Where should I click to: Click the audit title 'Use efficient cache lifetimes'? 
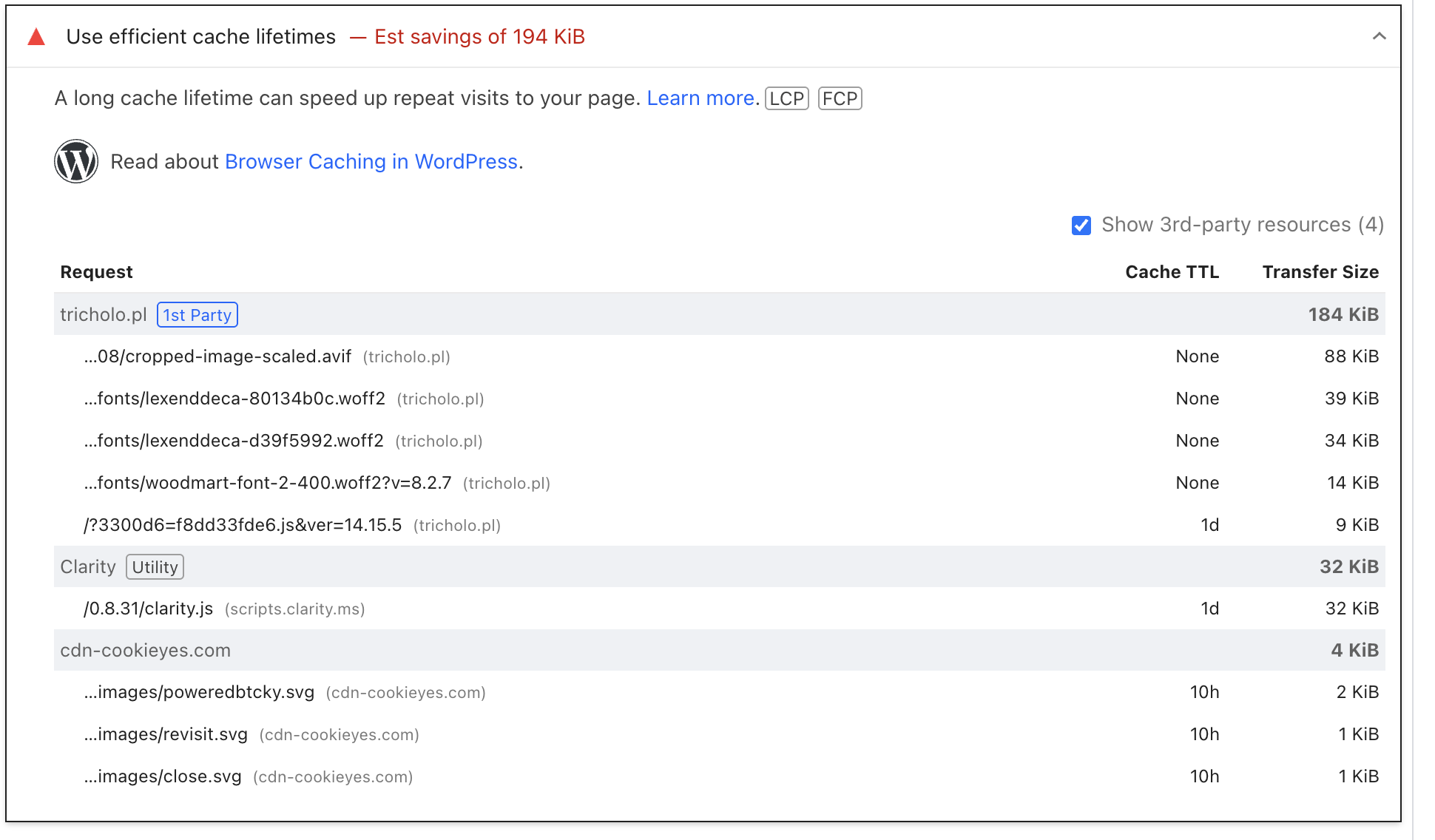coord(200,37)
